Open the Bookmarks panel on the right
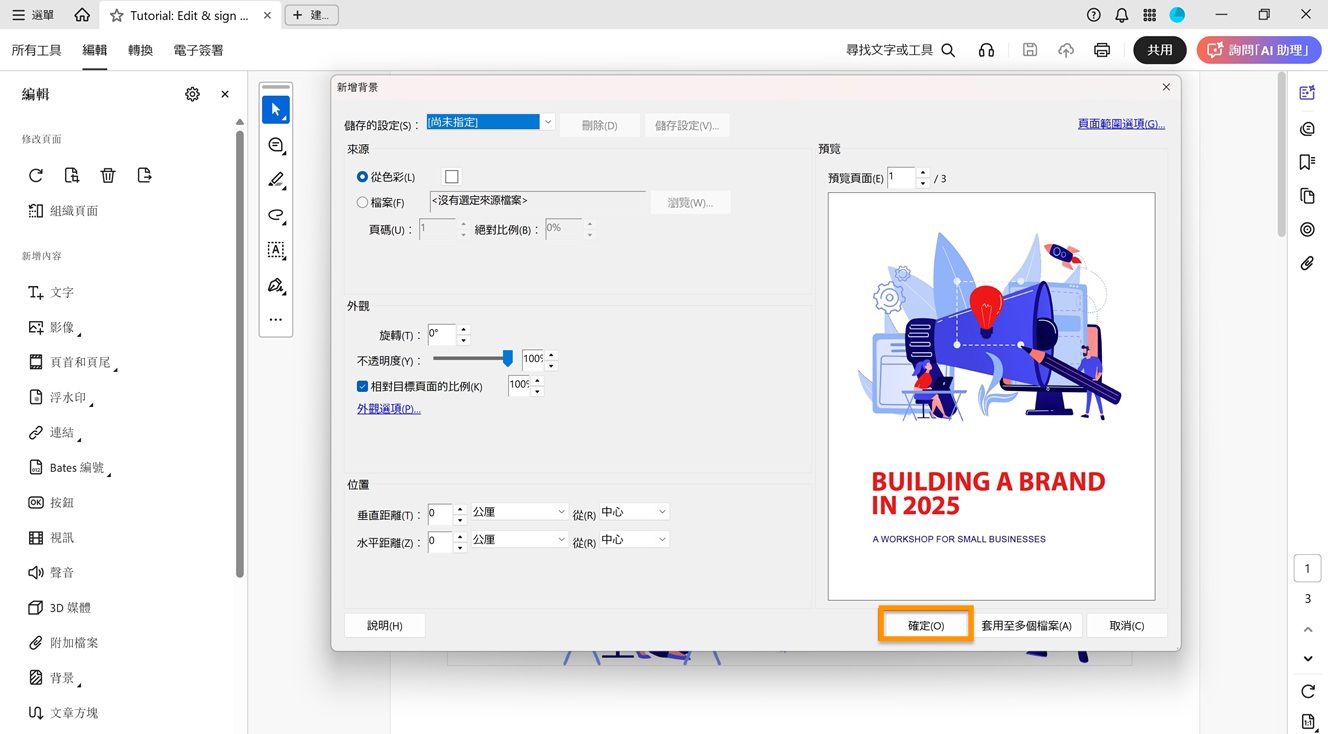Screen dimensions: 1328x734 [x=1307, y=161]
